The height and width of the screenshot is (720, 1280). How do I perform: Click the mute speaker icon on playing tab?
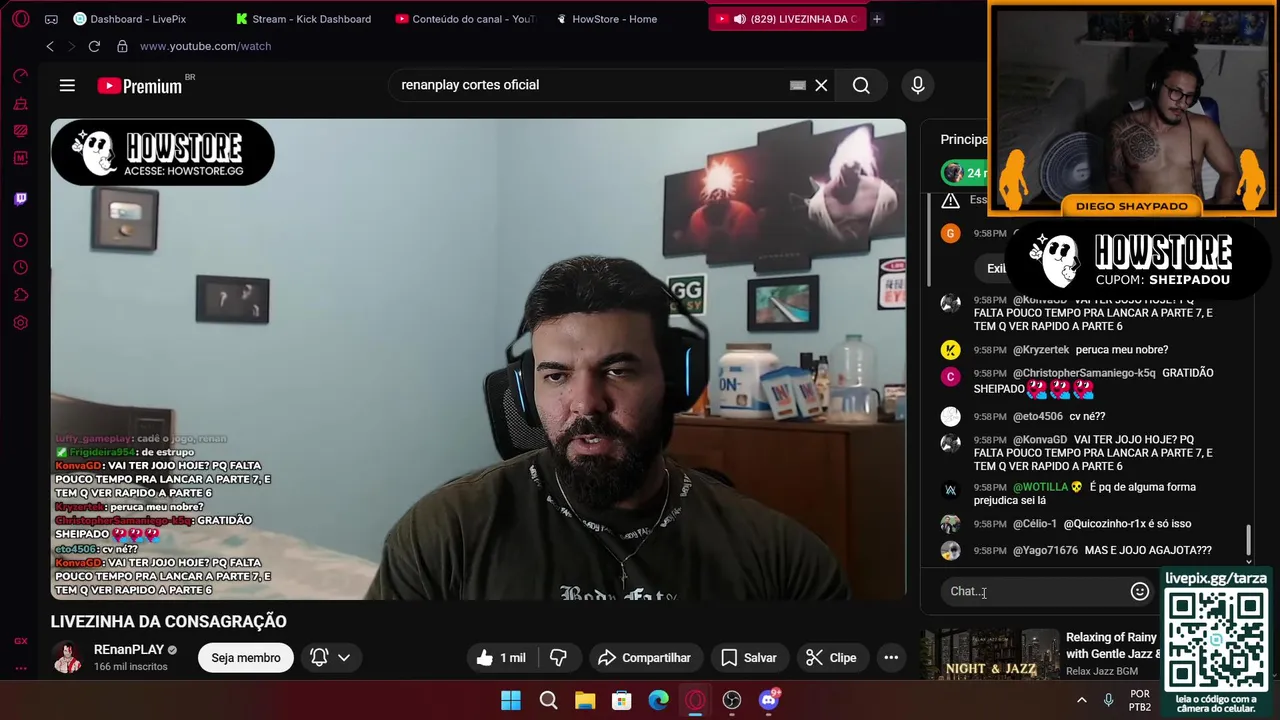click(739, 19)
